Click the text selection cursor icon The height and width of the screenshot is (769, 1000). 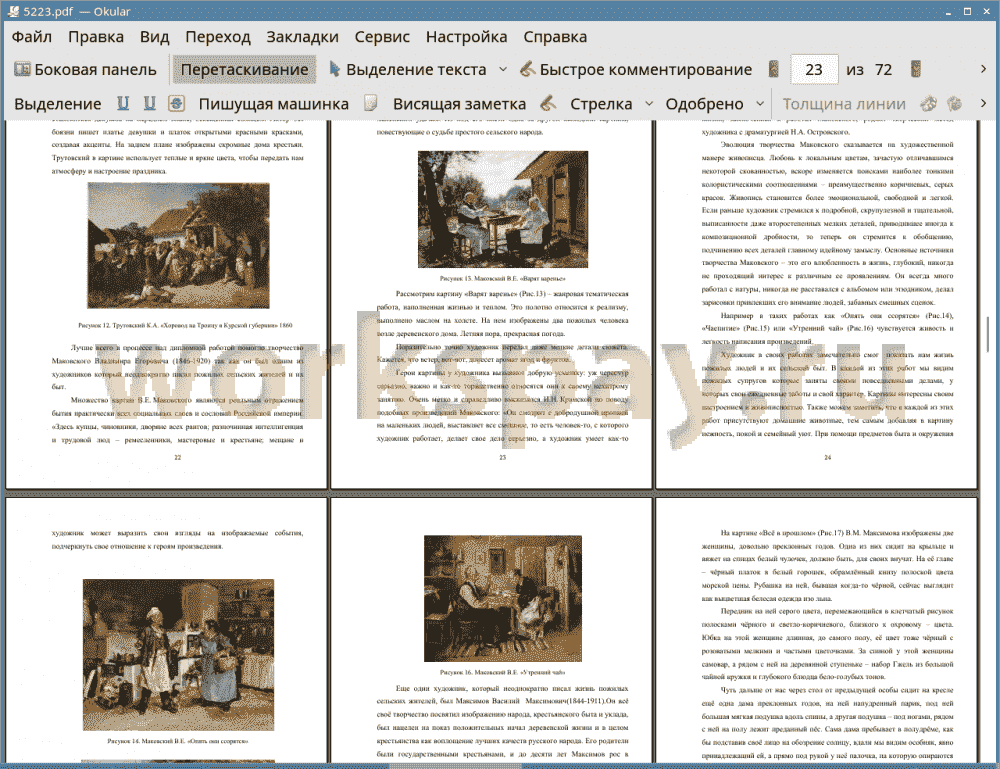[x=335, y=69]
